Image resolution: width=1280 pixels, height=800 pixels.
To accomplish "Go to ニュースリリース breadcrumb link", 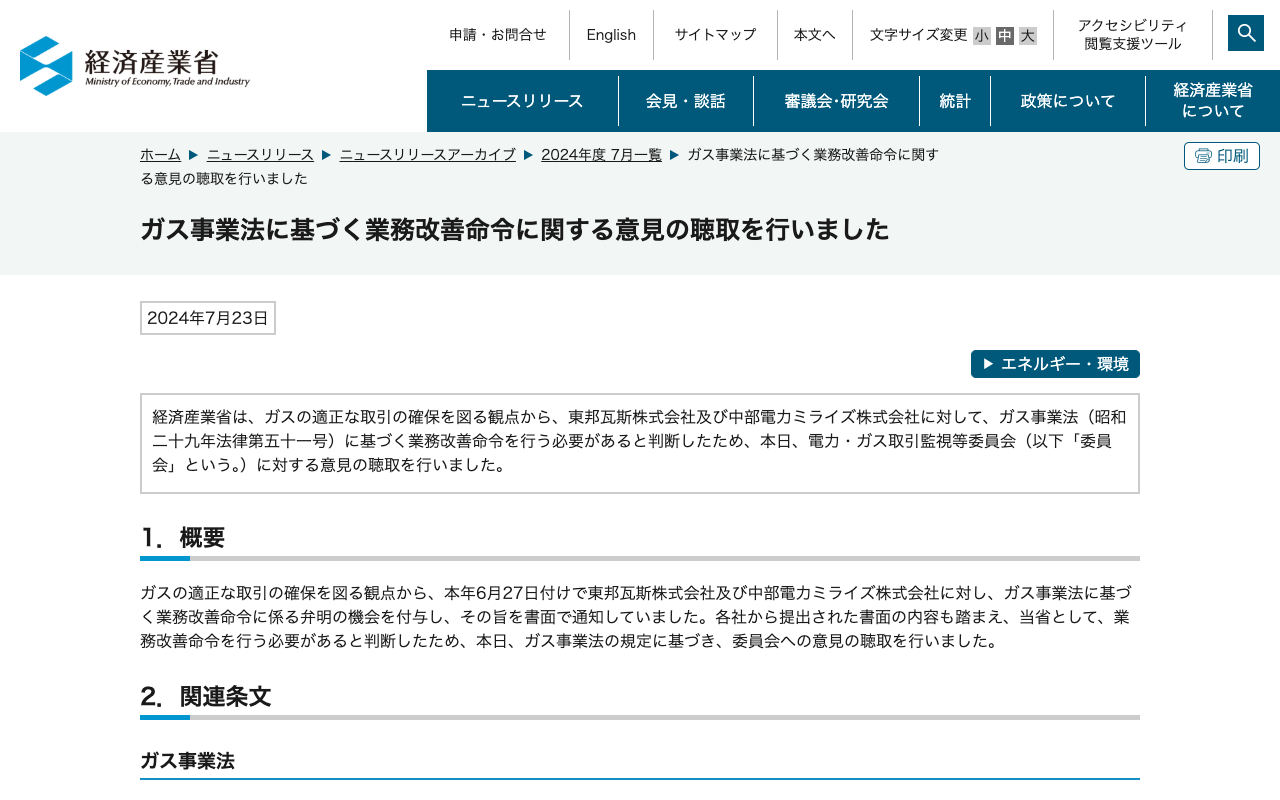I will [x=260, y=155].
